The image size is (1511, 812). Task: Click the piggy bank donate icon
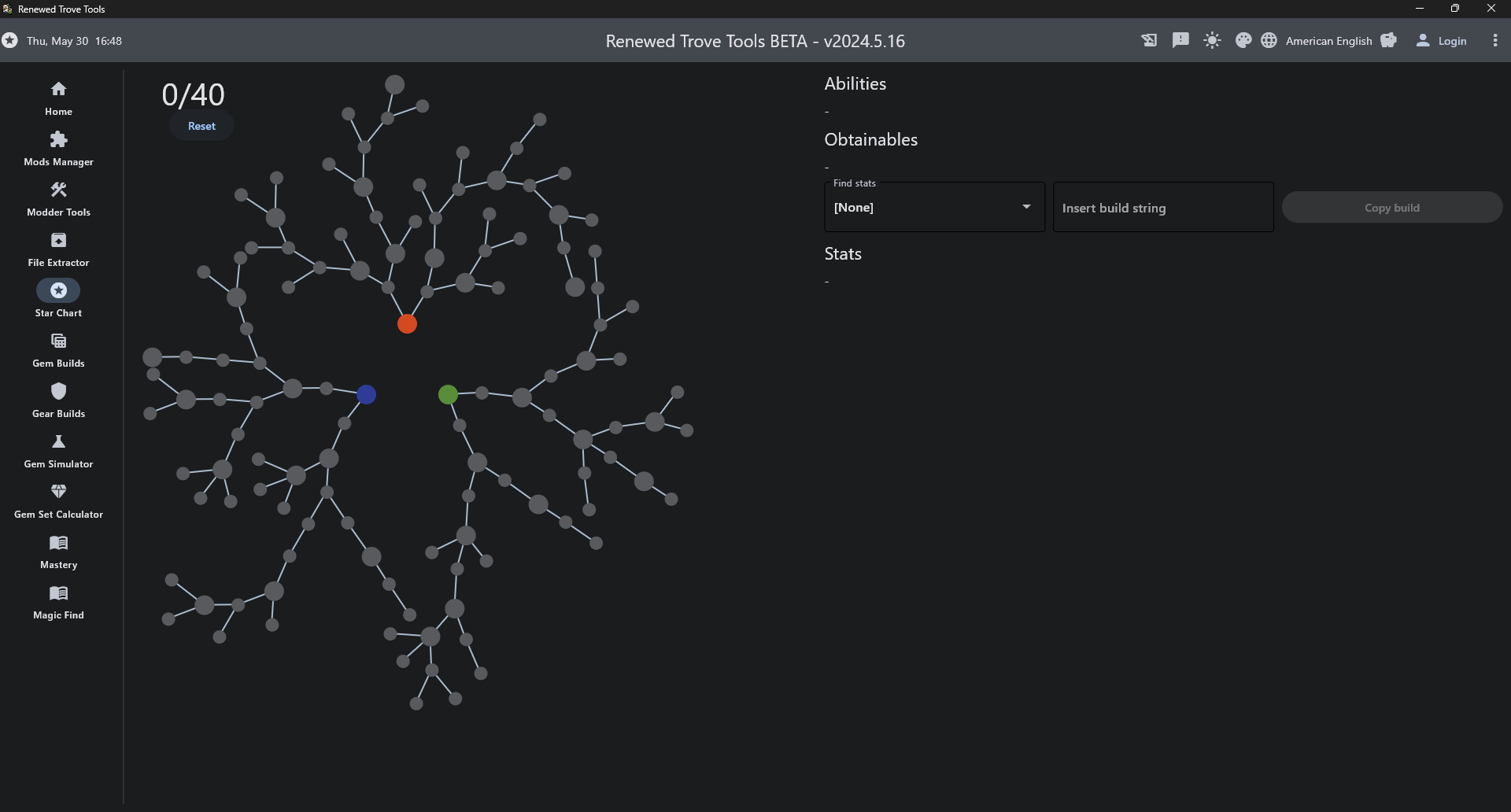[x=1389, y=41]
